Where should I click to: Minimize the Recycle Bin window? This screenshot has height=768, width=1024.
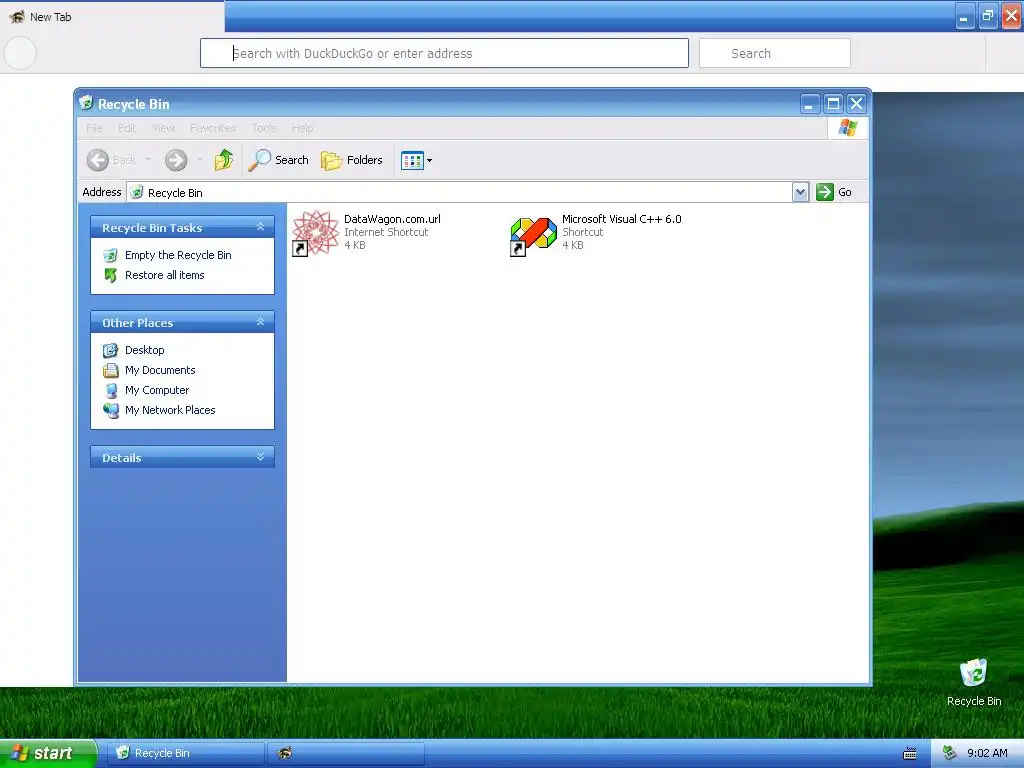(810, 104)
